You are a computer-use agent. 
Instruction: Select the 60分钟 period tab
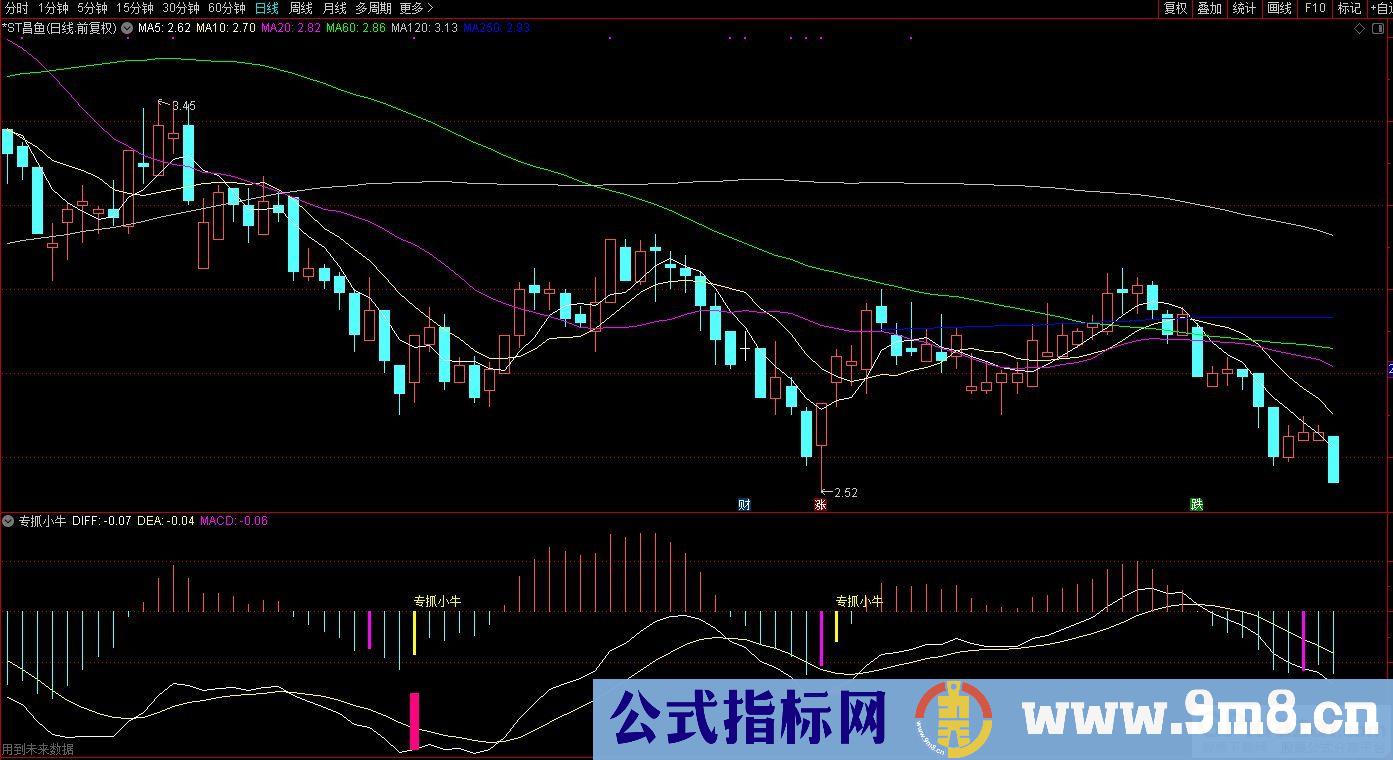tap(227, 8)
